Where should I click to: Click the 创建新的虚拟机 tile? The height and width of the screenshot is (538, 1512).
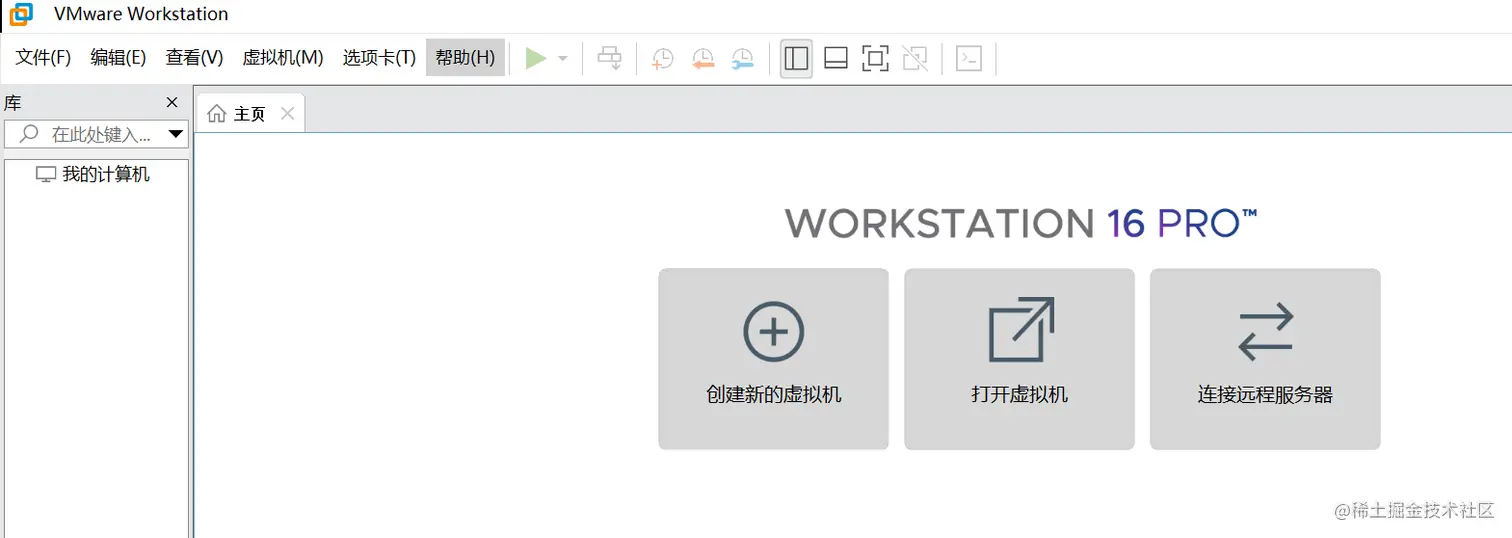773,359
